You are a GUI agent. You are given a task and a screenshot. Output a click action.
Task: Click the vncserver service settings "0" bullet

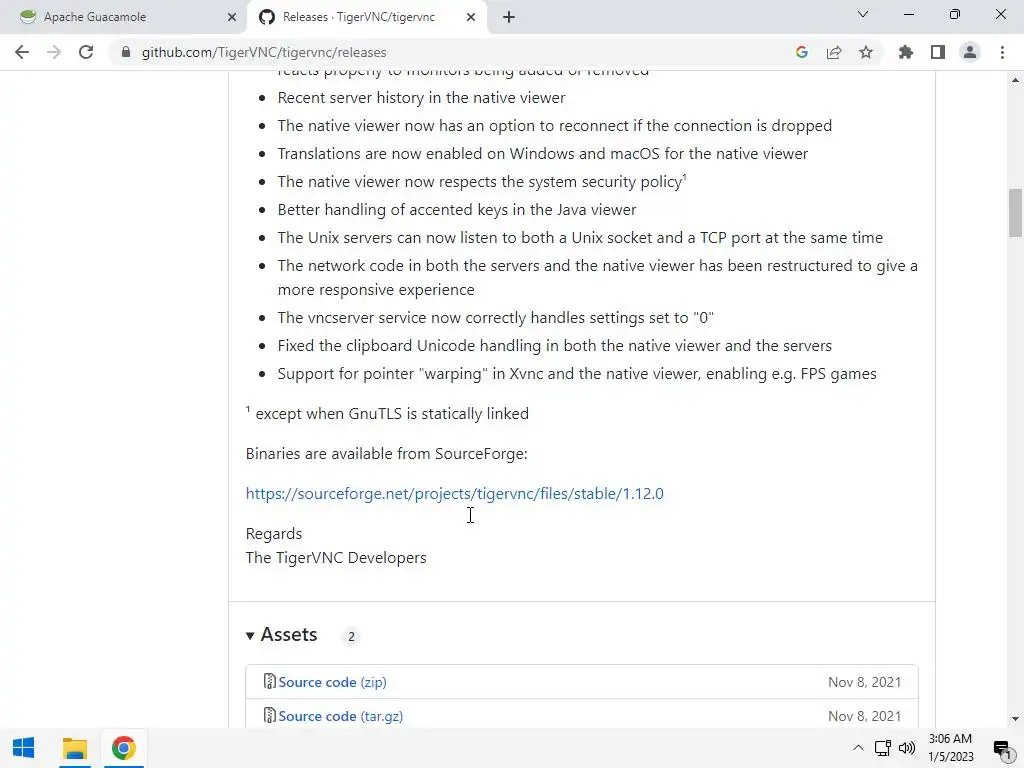pyautogui.click(x=496, y=317)
